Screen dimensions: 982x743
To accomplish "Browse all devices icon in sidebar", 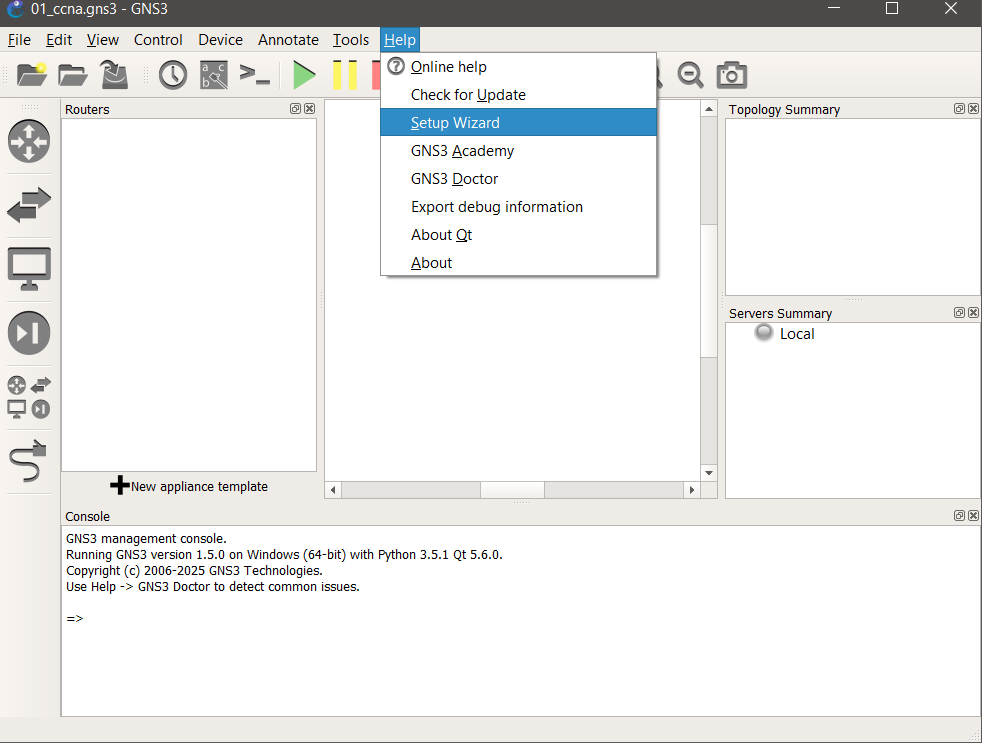I will tap(29, 397).
